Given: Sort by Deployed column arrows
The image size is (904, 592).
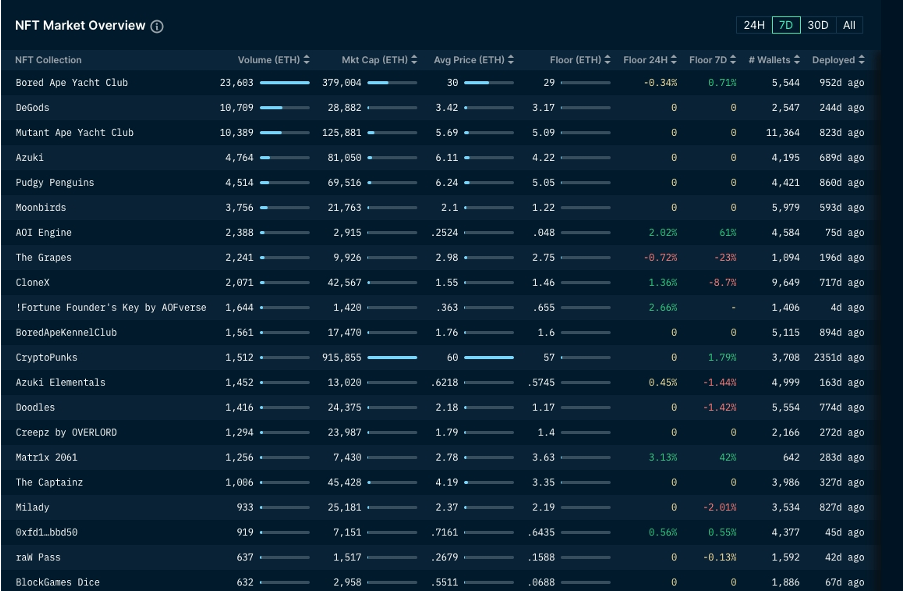Looking at the screenshot, I should click(861, 60).
